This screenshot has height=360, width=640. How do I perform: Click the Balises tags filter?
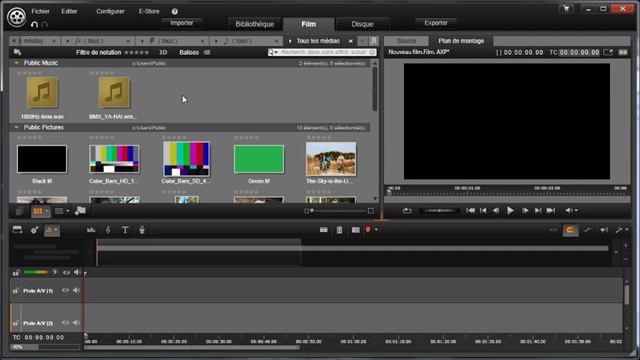(x=194, y=52)
